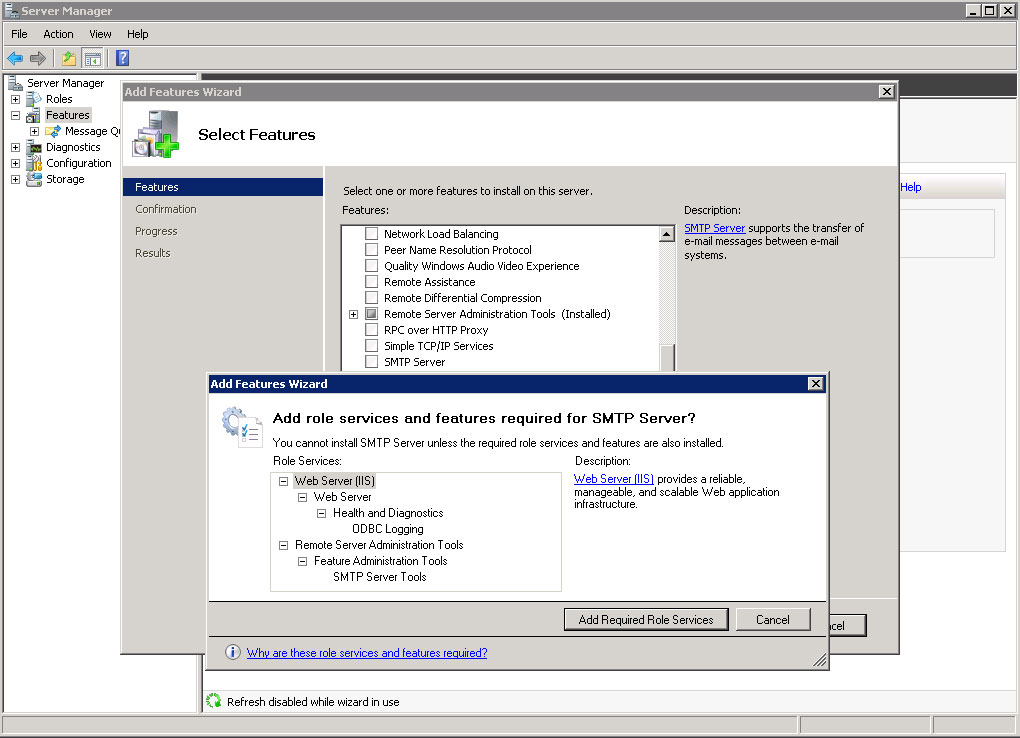Close the required role services dialog
Image resolution: width=1020 pixels, height=738 pixels.
[816, 383]
